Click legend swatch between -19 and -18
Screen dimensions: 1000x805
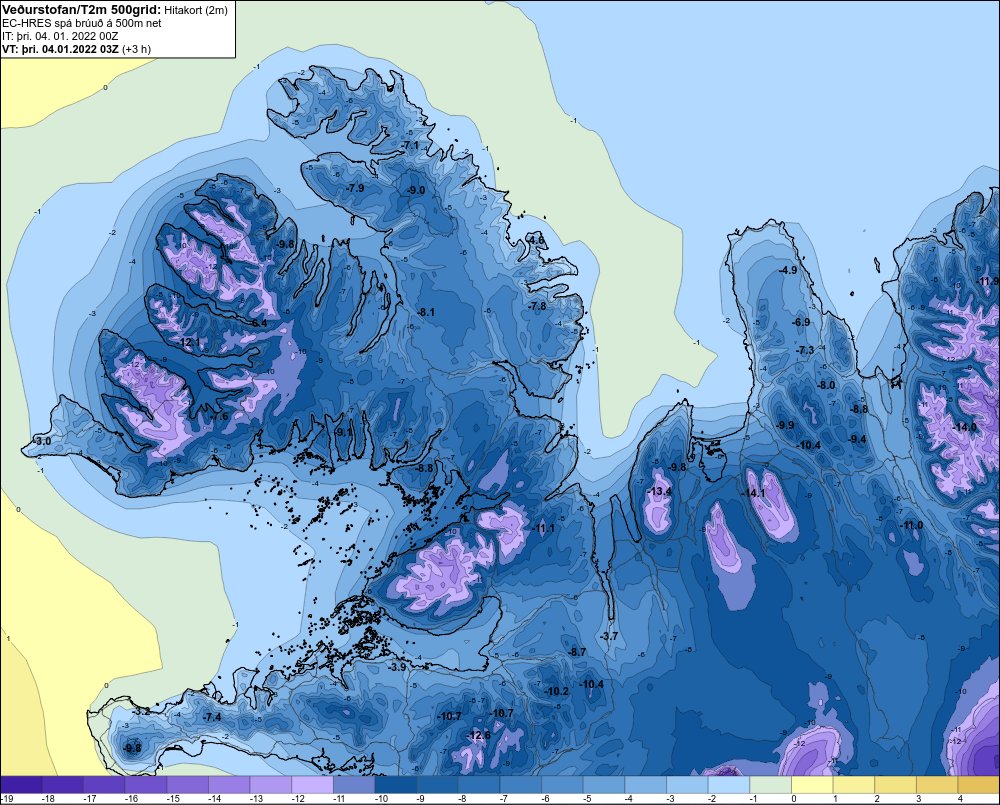(x=21, y=785)
